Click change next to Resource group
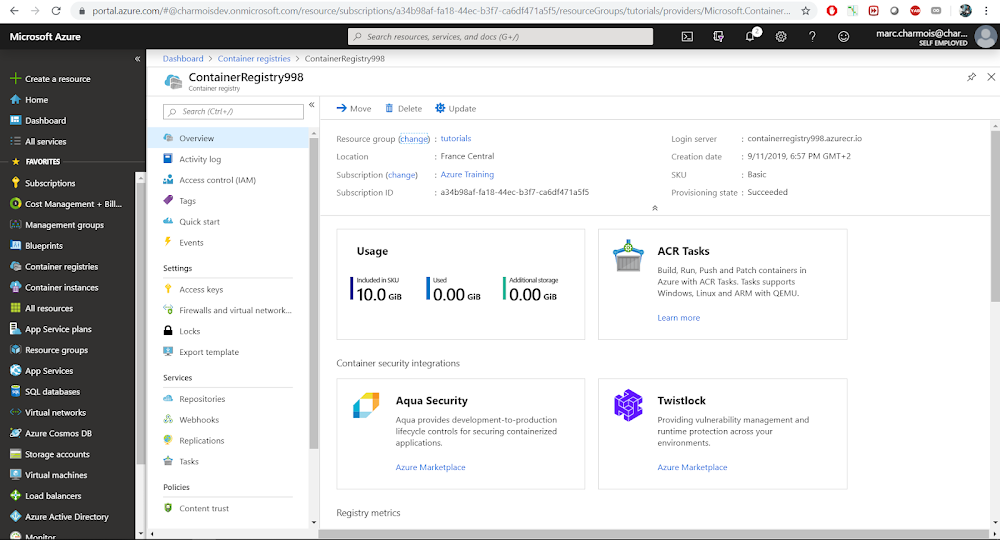This screenshot has height=540, width=1000. 414,139
